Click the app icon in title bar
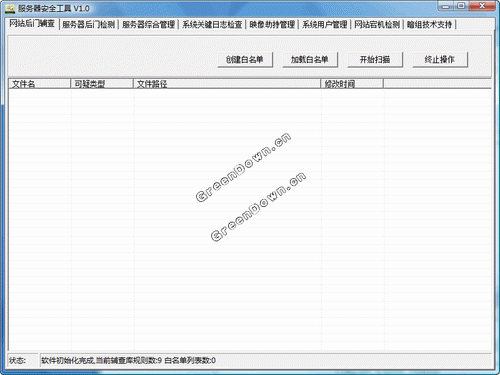The height and width of the screenshot is (375, 500). [x=10, y=8]
